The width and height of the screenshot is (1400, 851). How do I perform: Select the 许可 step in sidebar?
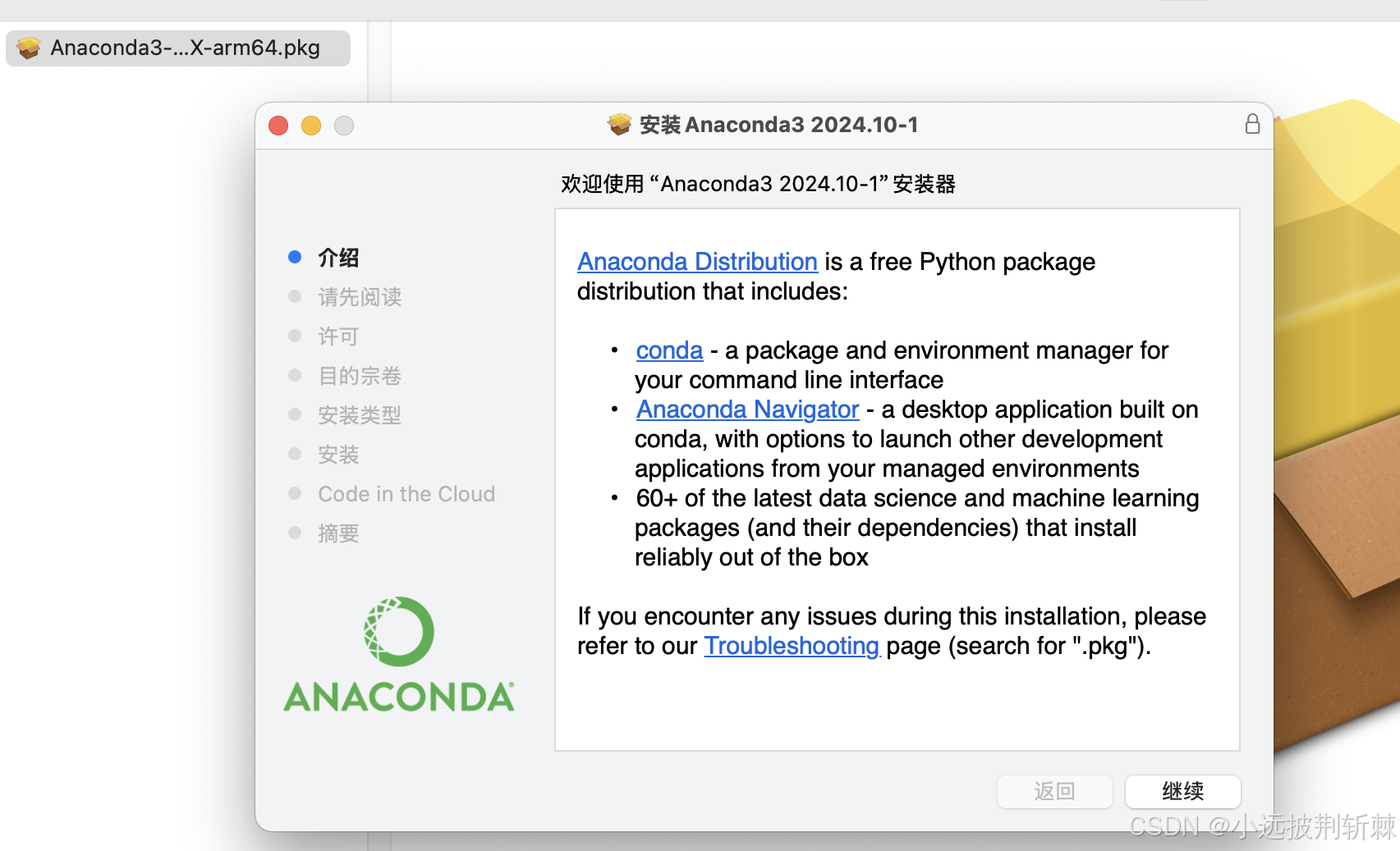pyautogui.click(x=338, y=336)
